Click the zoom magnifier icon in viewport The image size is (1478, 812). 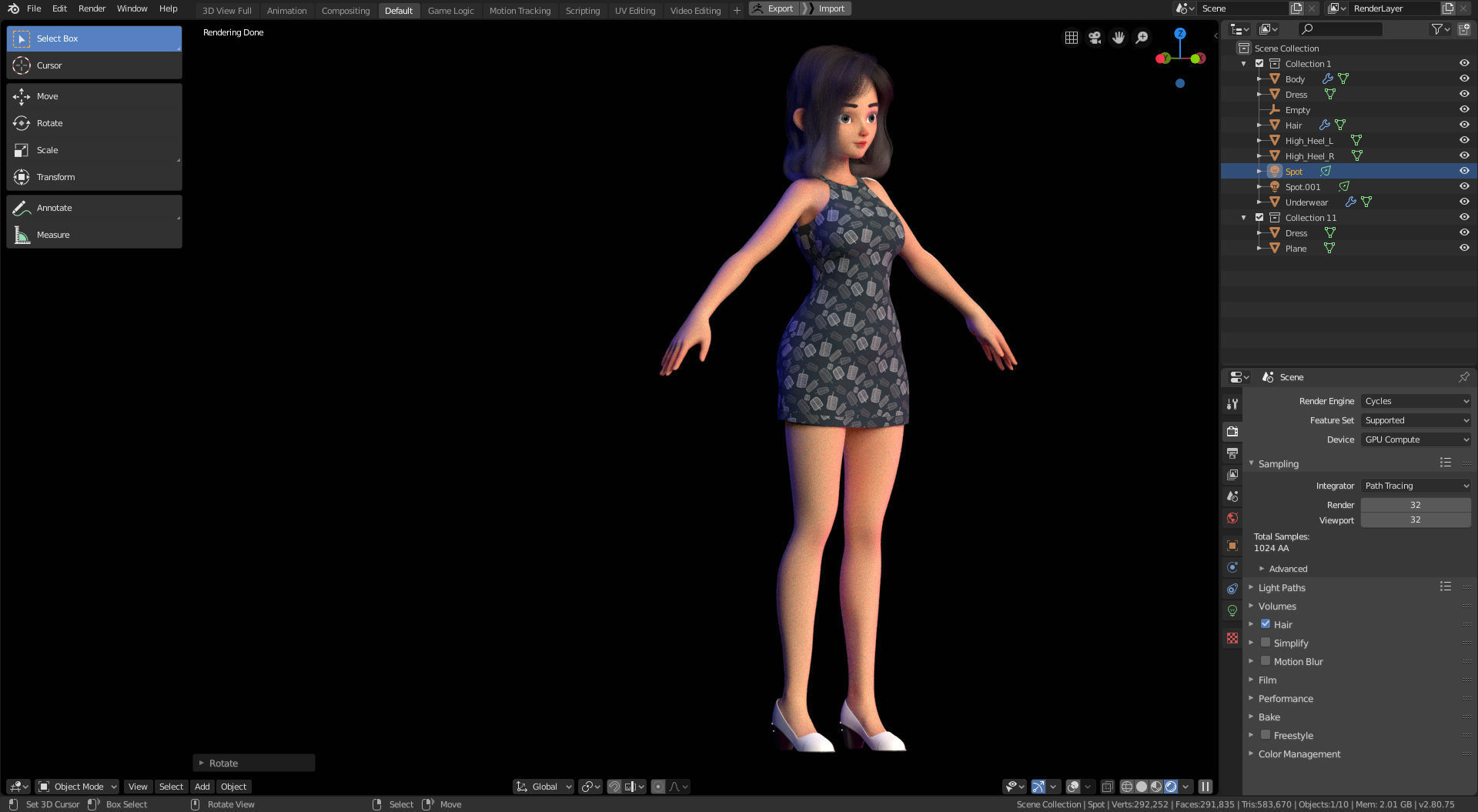pos(1142,38)
